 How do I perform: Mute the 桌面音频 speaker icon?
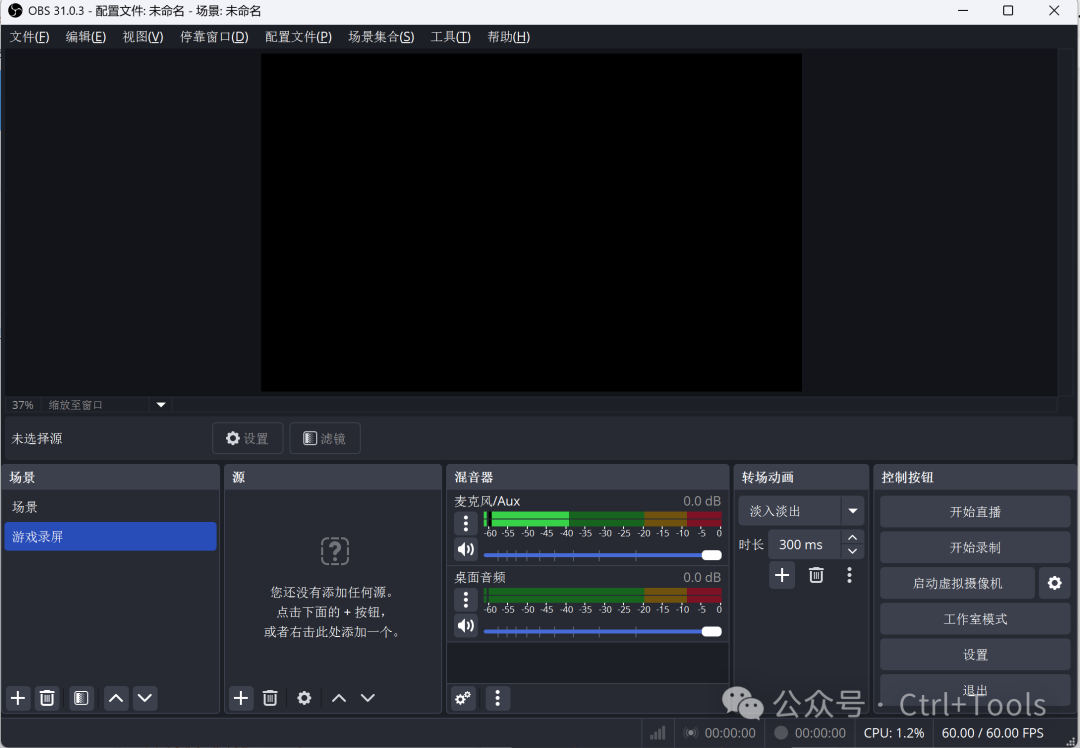(466, 626)
